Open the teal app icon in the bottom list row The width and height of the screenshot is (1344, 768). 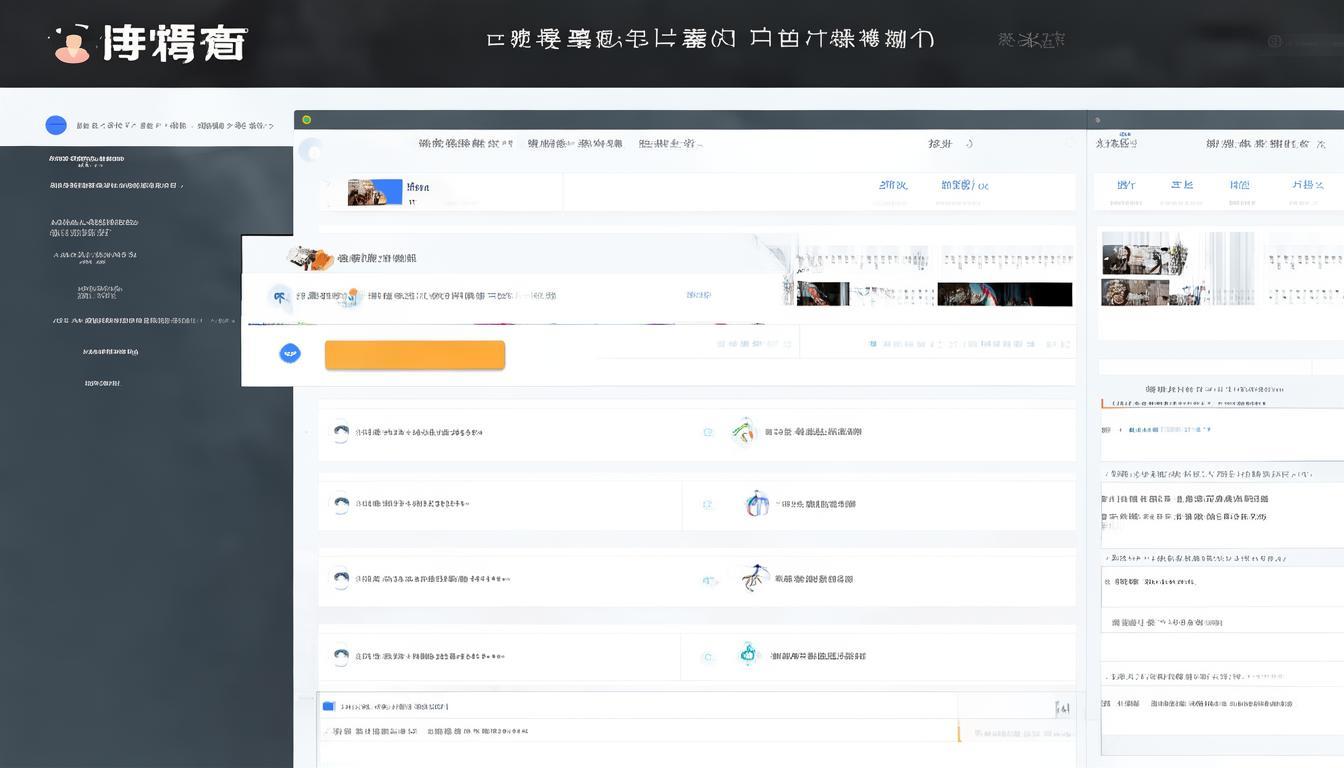point(748,655)
